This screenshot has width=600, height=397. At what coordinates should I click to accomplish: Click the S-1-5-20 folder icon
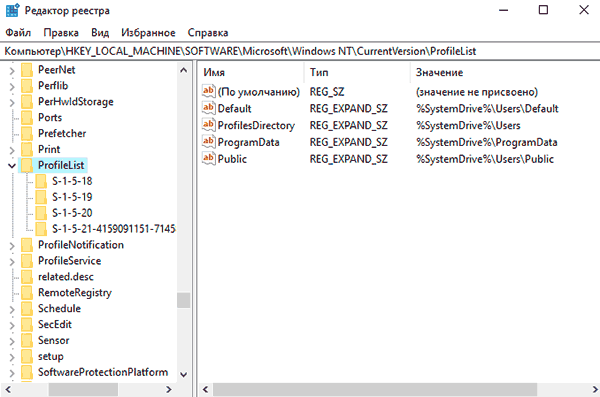tap(41, 213)
